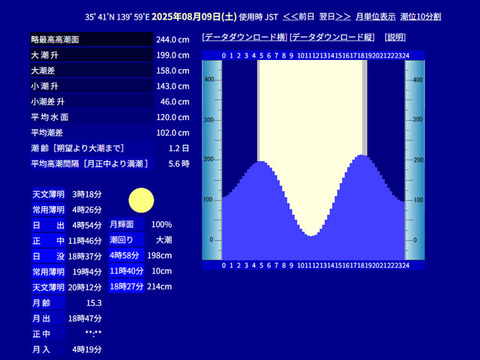
Task: Open the 潮位10分割 link
Action: click(x=421, y=17)
